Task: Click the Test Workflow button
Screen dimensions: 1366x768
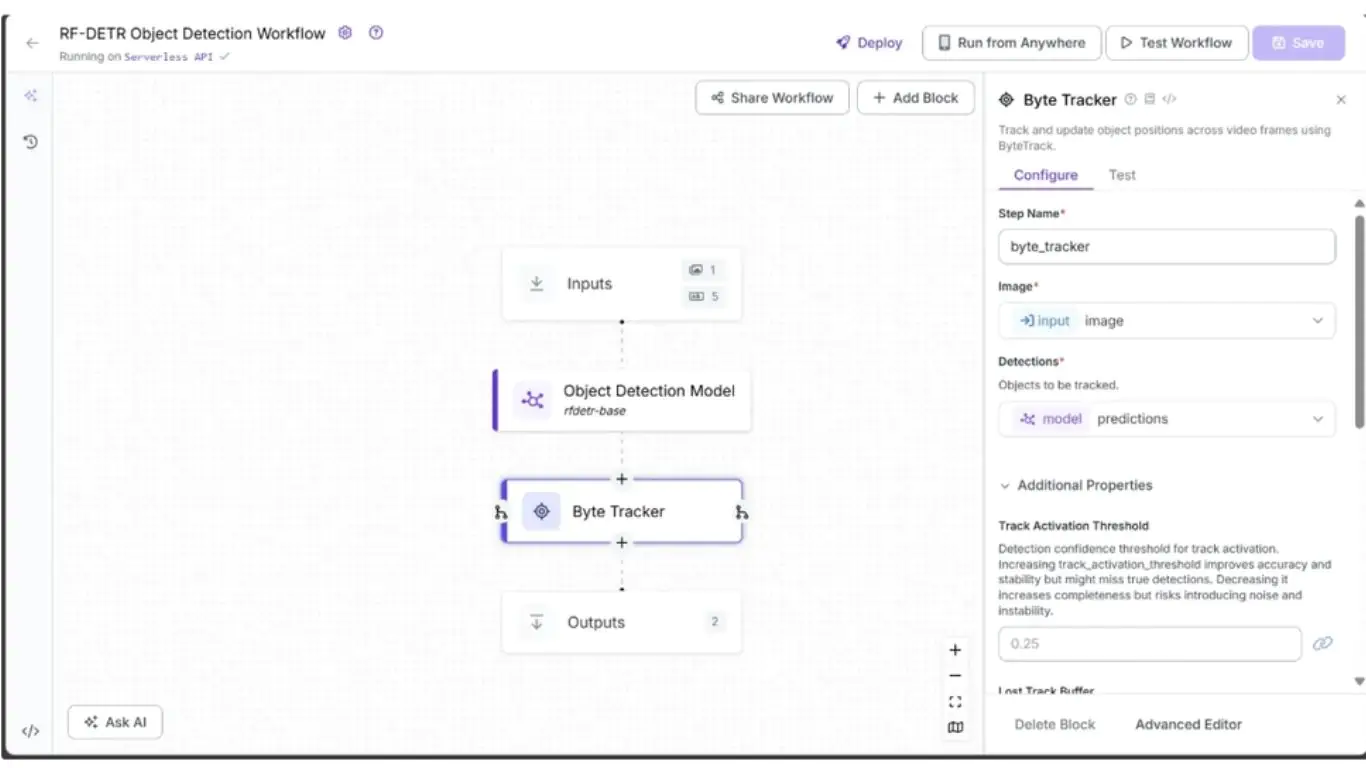Action: 1177,43
